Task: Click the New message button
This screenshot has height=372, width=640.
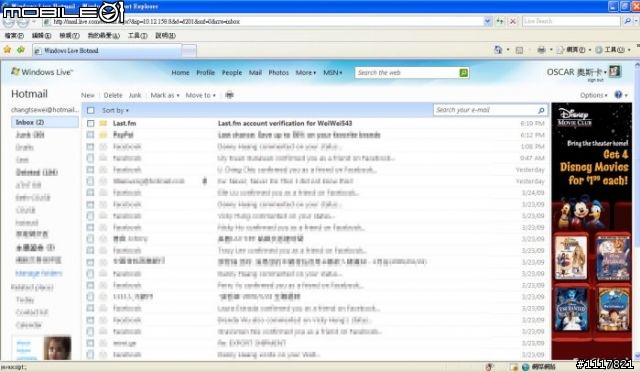Action: [x=87, y=95]
